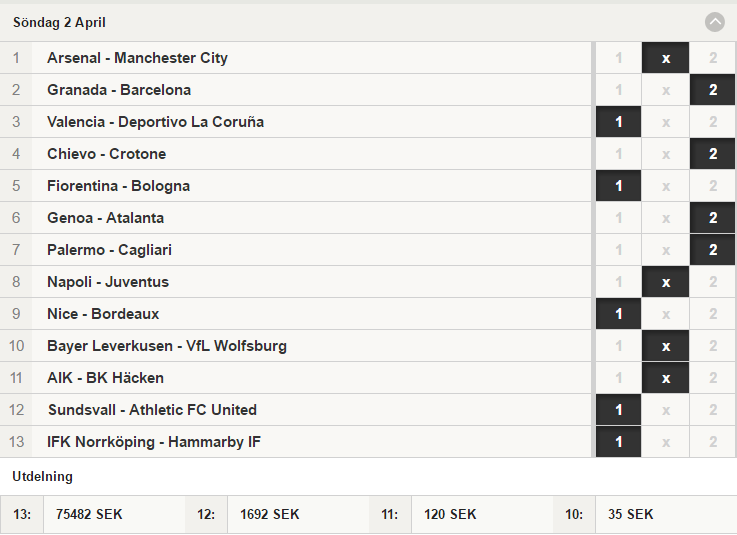Toggle 1 for Valencia - Deportivo La Coruña
Screen dimensions: 737x535
point(619,122)
